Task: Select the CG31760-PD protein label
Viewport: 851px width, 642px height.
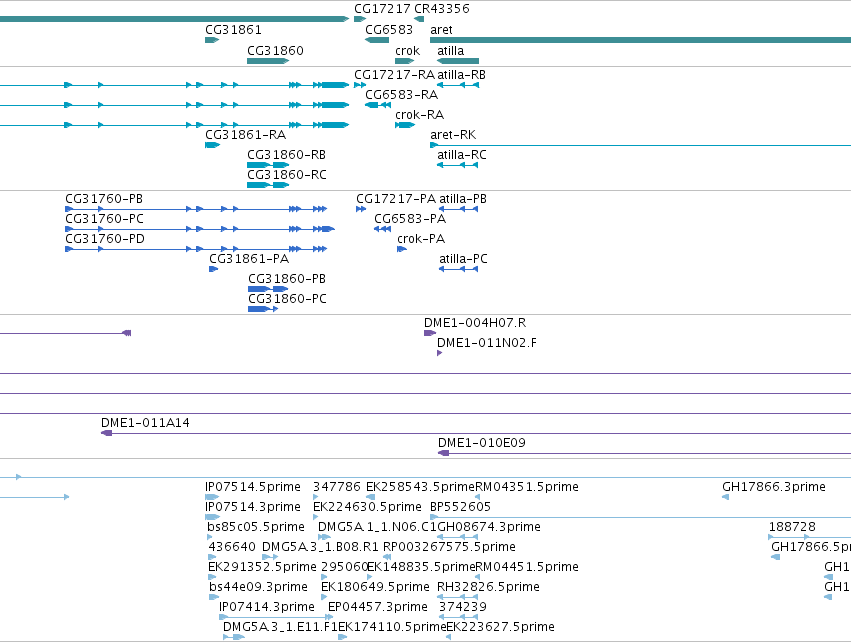Action: click(105, 239)
